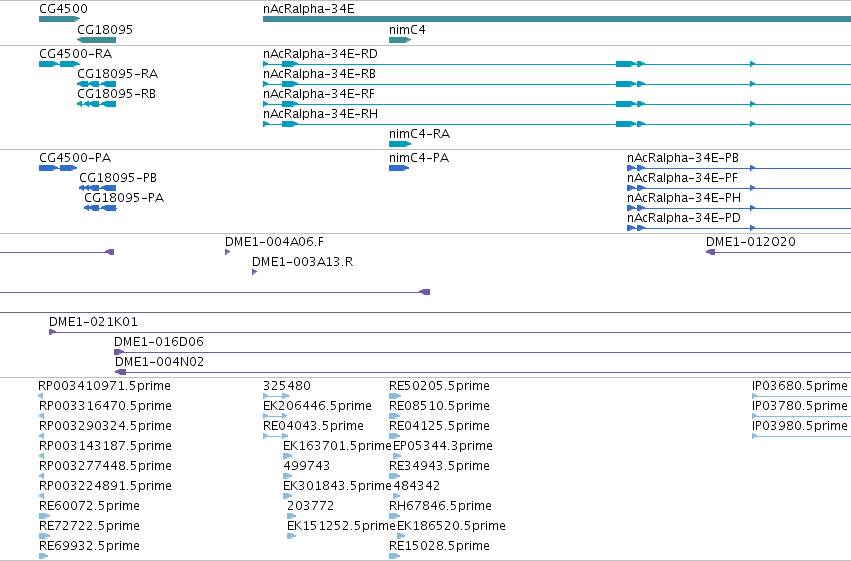Select protein nAcRalpha-34E-PH label

coord(684,198)
